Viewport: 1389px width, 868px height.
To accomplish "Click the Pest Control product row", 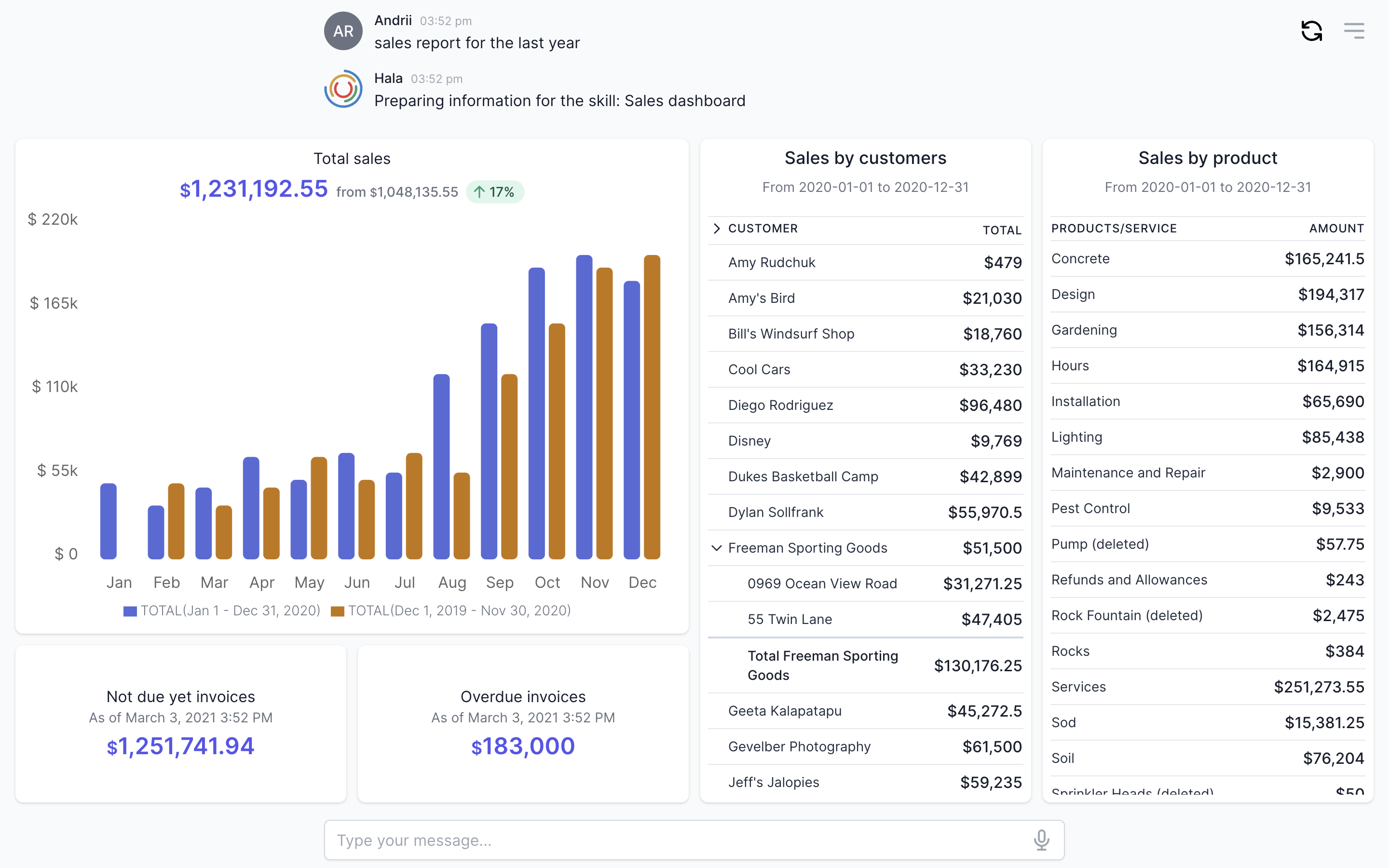I will click(x=1208, y=508).
